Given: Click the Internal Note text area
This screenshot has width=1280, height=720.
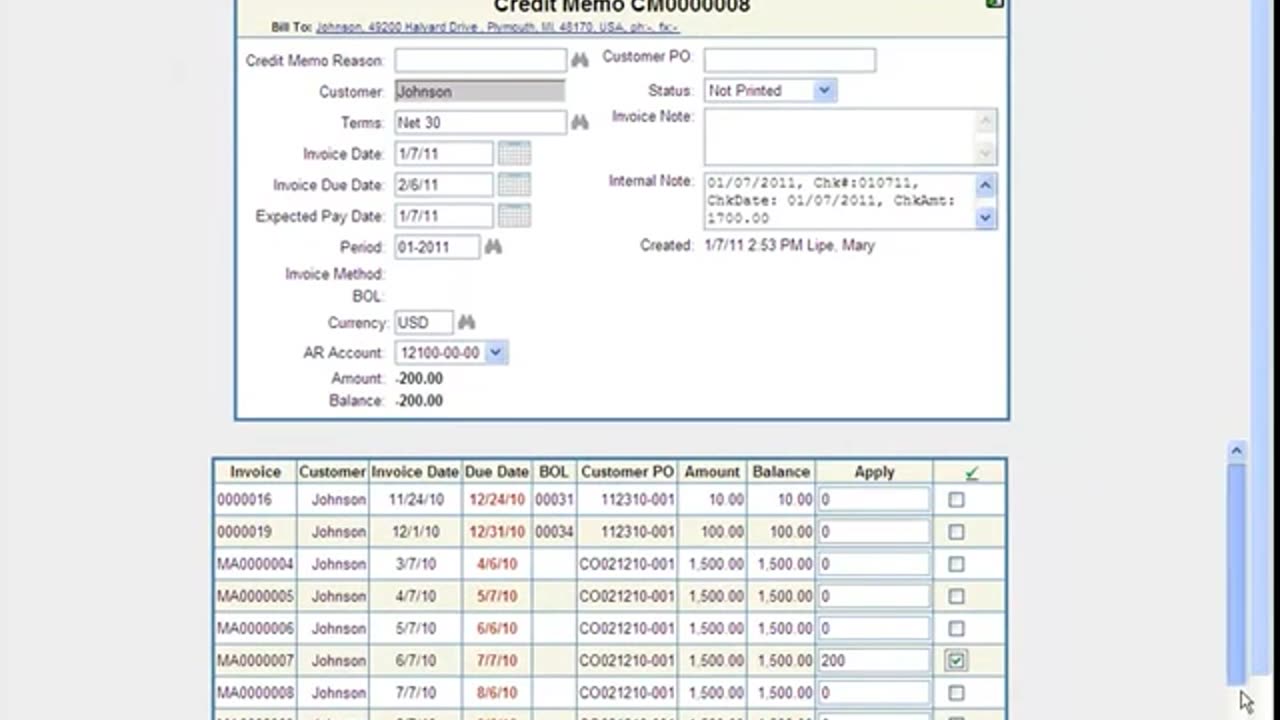Looking at the screenshot, I should (840, 201).
